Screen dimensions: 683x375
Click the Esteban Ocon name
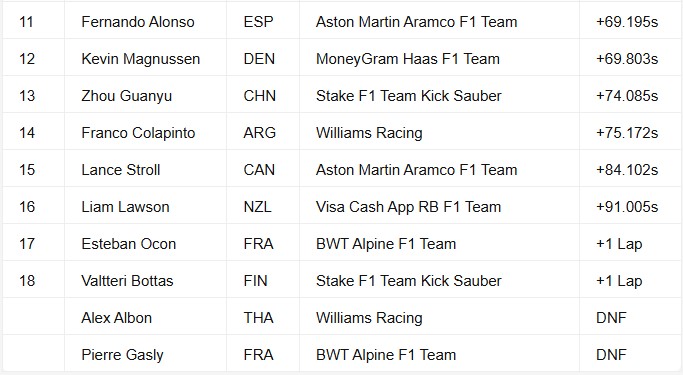(x=128, y=244)
